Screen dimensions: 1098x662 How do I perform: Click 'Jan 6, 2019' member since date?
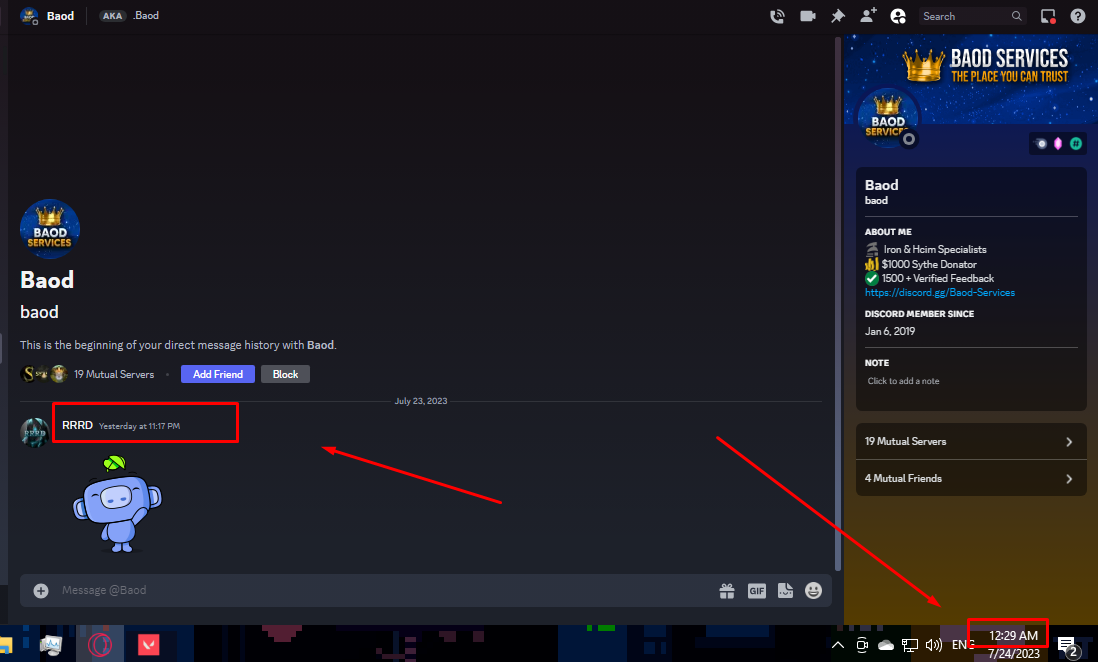(x=890, y=331)
